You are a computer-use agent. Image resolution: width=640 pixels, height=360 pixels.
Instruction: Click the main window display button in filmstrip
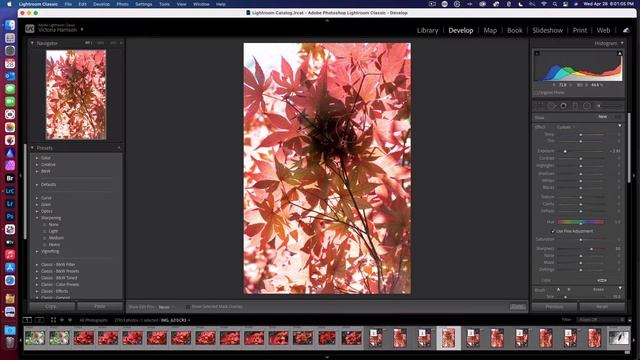pos(27,320)
